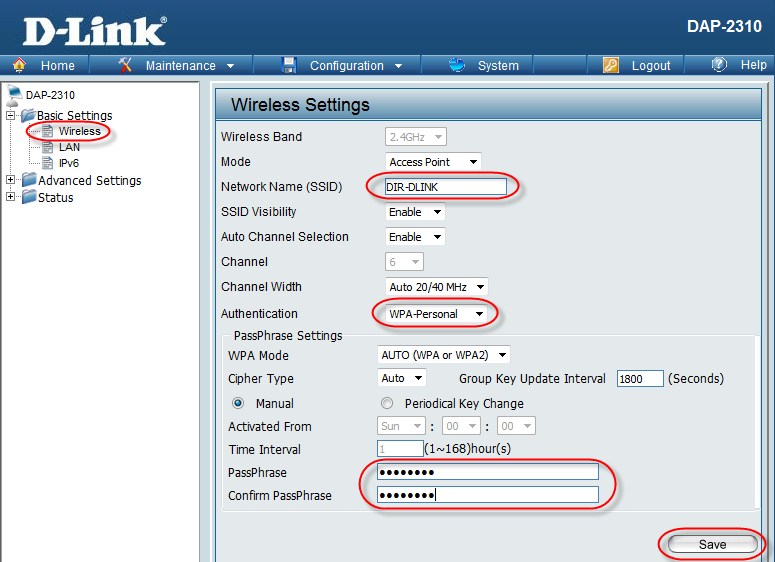This screenshot has height=562, width=775.
Task: Click the Time Interval input field
Action: pyautogui.click(x=400, y=448)
